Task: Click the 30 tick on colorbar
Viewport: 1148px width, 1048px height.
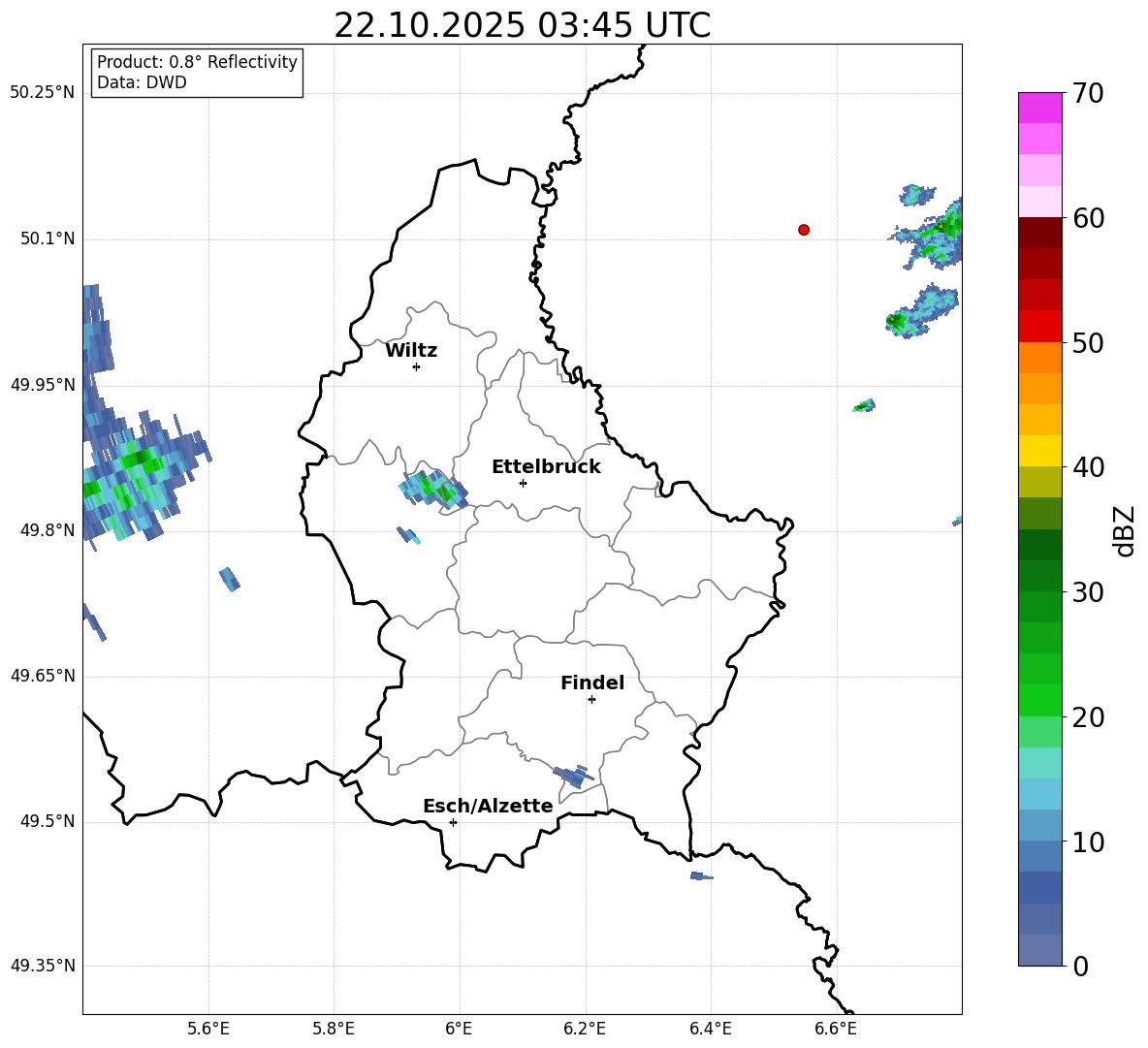Action: (1088, 592)
